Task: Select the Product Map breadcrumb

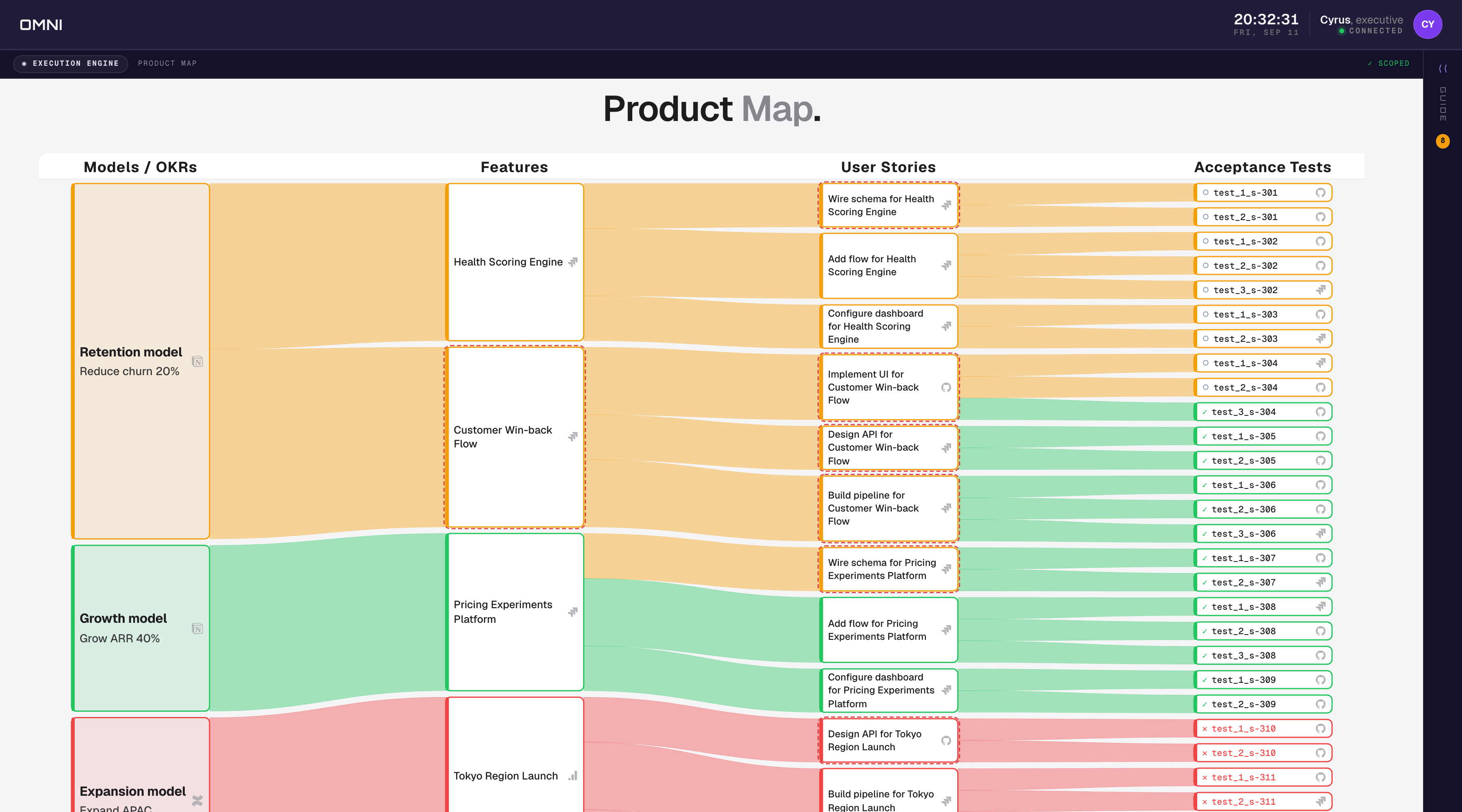Action: click(167, 64)
